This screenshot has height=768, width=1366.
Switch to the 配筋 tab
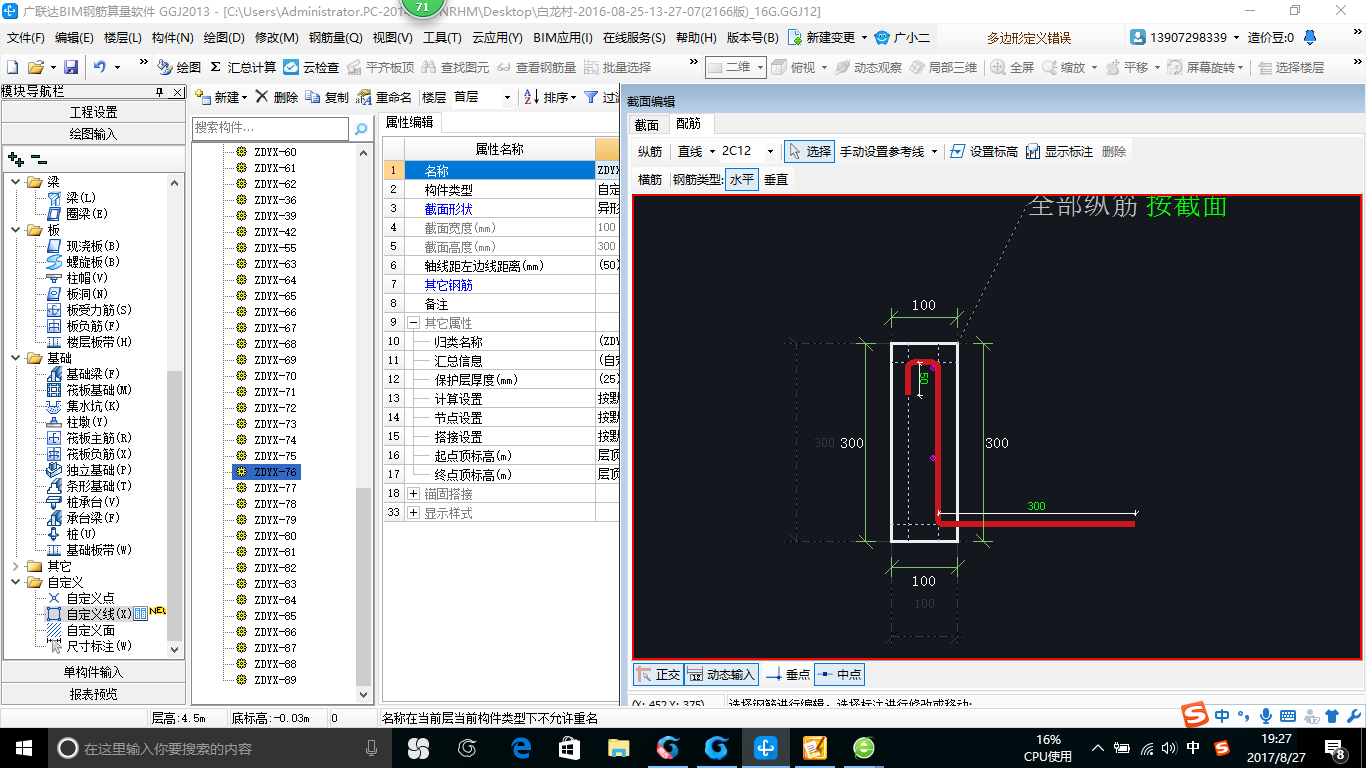pos(688,124)
